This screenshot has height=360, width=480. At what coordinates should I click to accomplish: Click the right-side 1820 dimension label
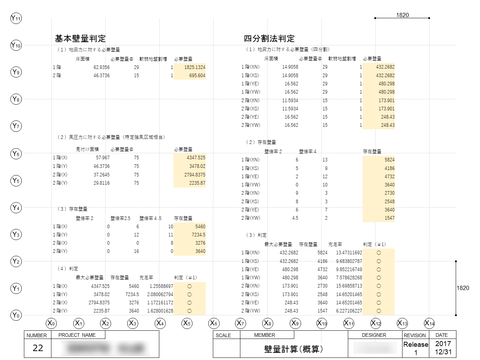pyautogui.click(x=463, y=288)
